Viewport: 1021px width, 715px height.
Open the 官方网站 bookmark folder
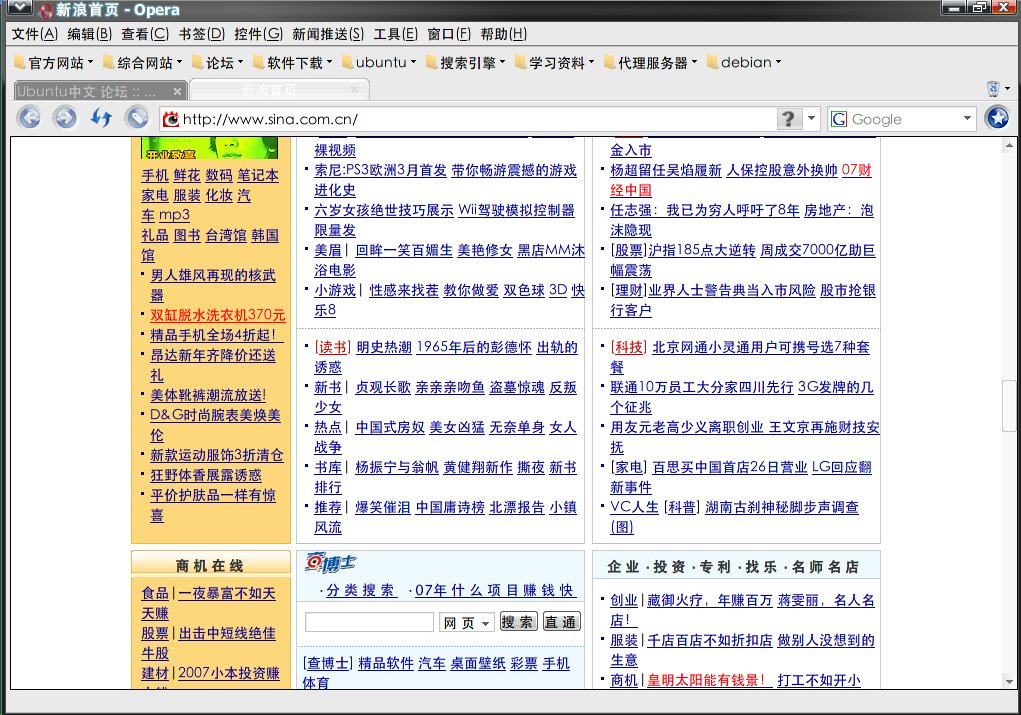(x=53, y=63)
